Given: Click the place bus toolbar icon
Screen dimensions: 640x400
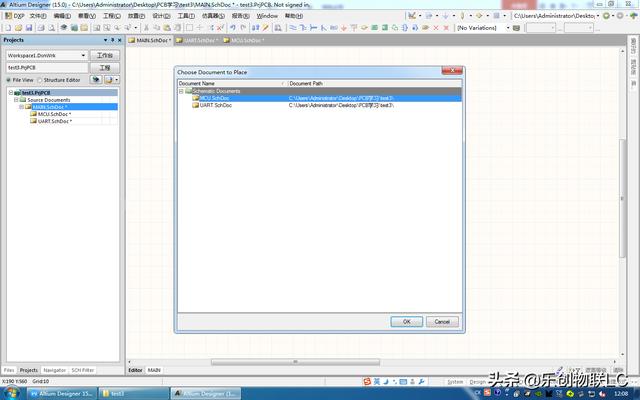Looking at the screenshot, I should click(303, 28).
